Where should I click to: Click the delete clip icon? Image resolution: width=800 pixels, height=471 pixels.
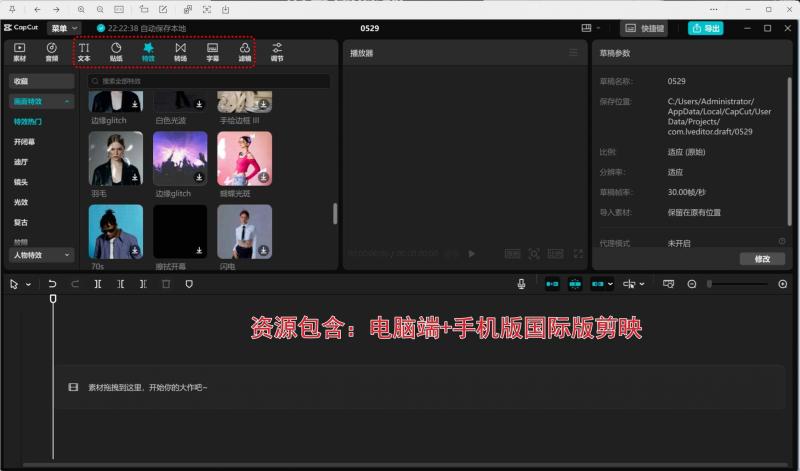(x=166, y=284)
